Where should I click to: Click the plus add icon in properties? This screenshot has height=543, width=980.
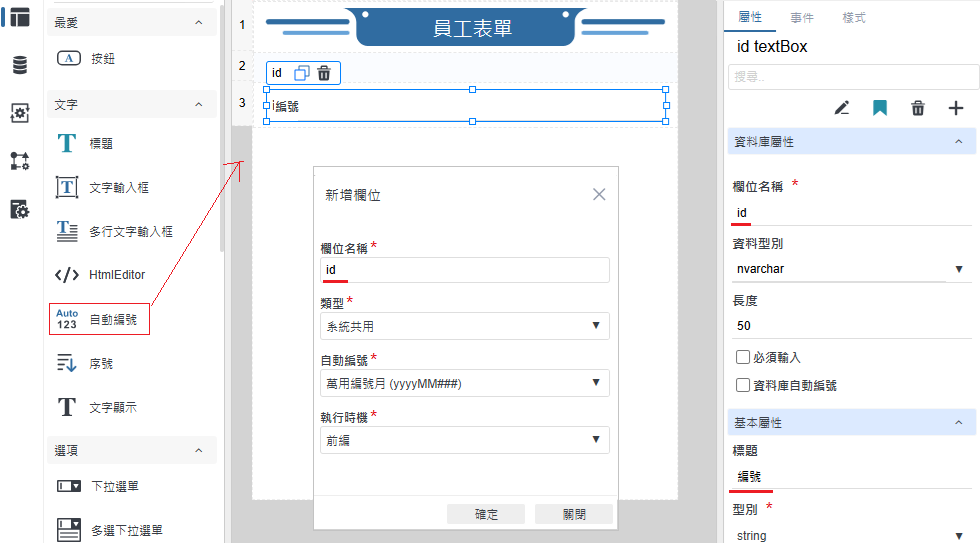point(955,108)
